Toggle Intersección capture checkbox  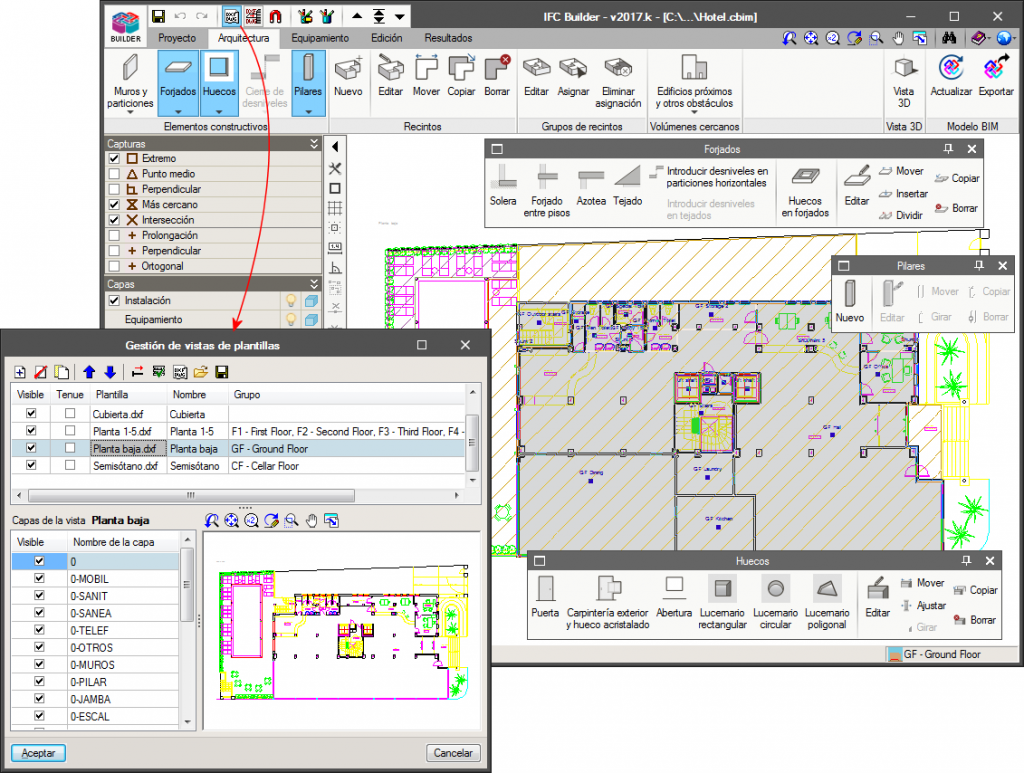coord(114,220)
